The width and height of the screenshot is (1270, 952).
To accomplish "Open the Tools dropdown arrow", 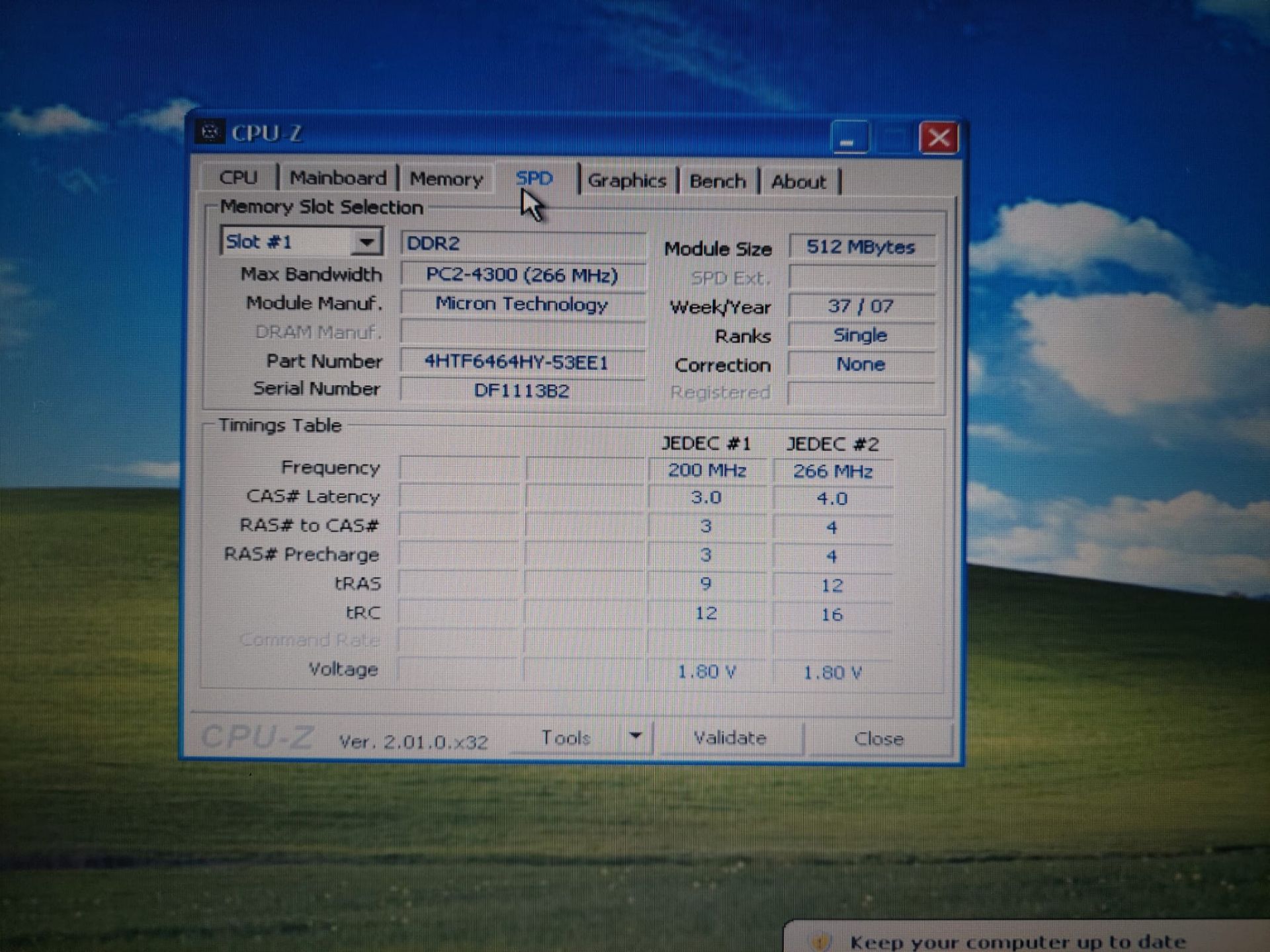I will pos(636,736).
